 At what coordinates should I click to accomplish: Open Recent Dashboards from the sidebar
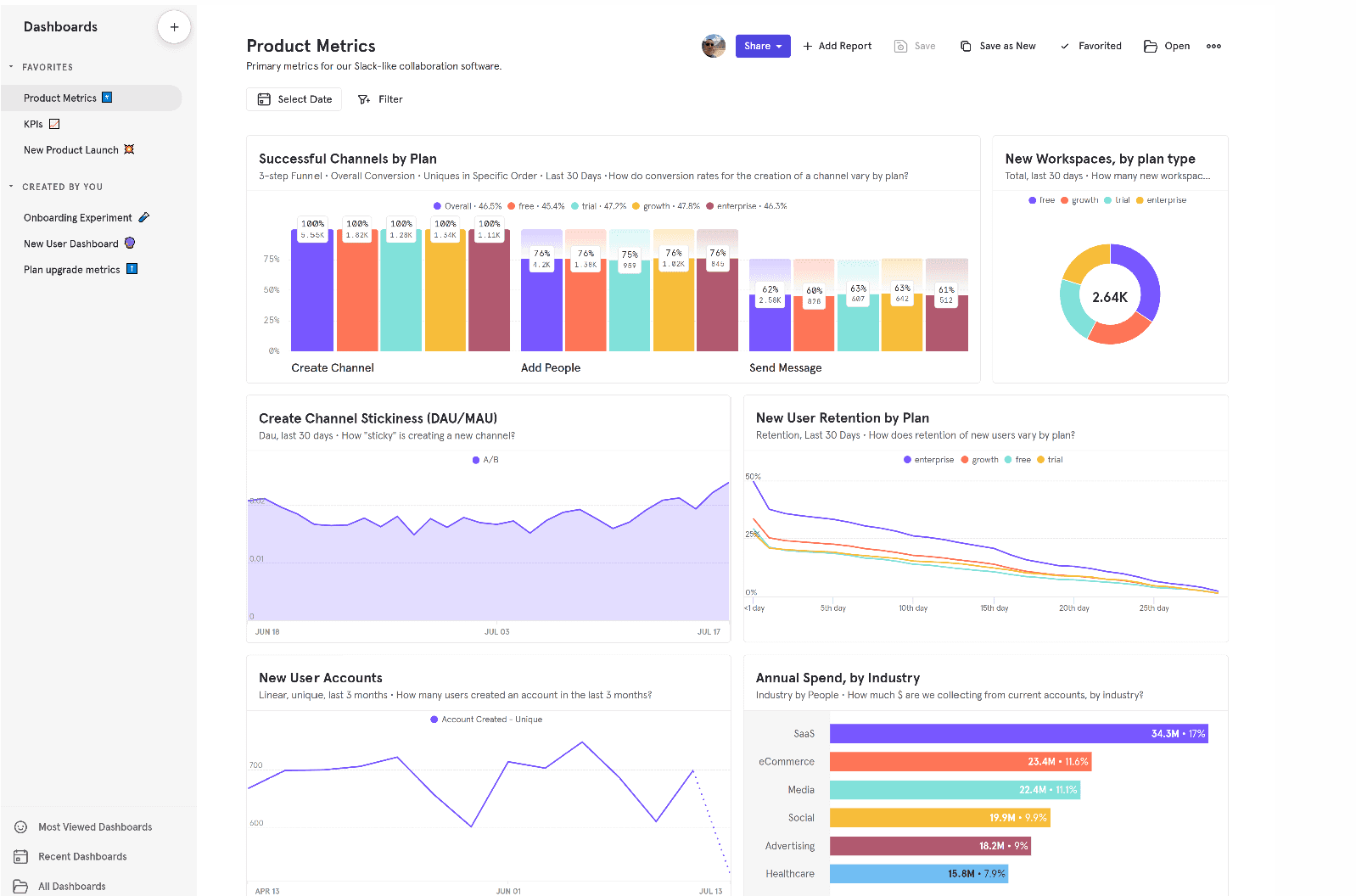(81, 857)
